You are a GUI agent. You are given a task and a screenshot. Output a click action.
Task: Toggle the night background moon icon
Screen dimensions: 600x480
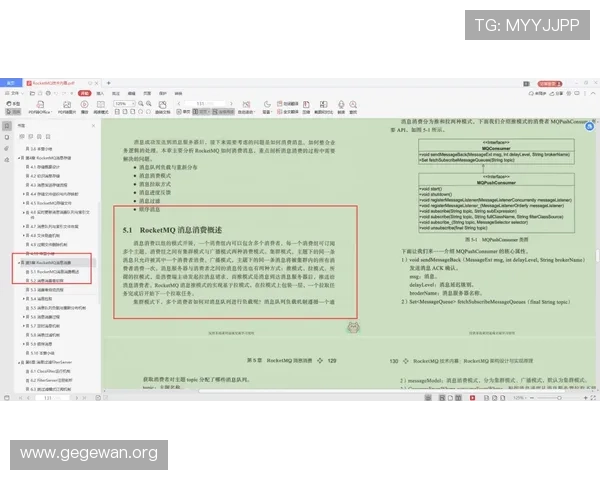pos(267,107)
